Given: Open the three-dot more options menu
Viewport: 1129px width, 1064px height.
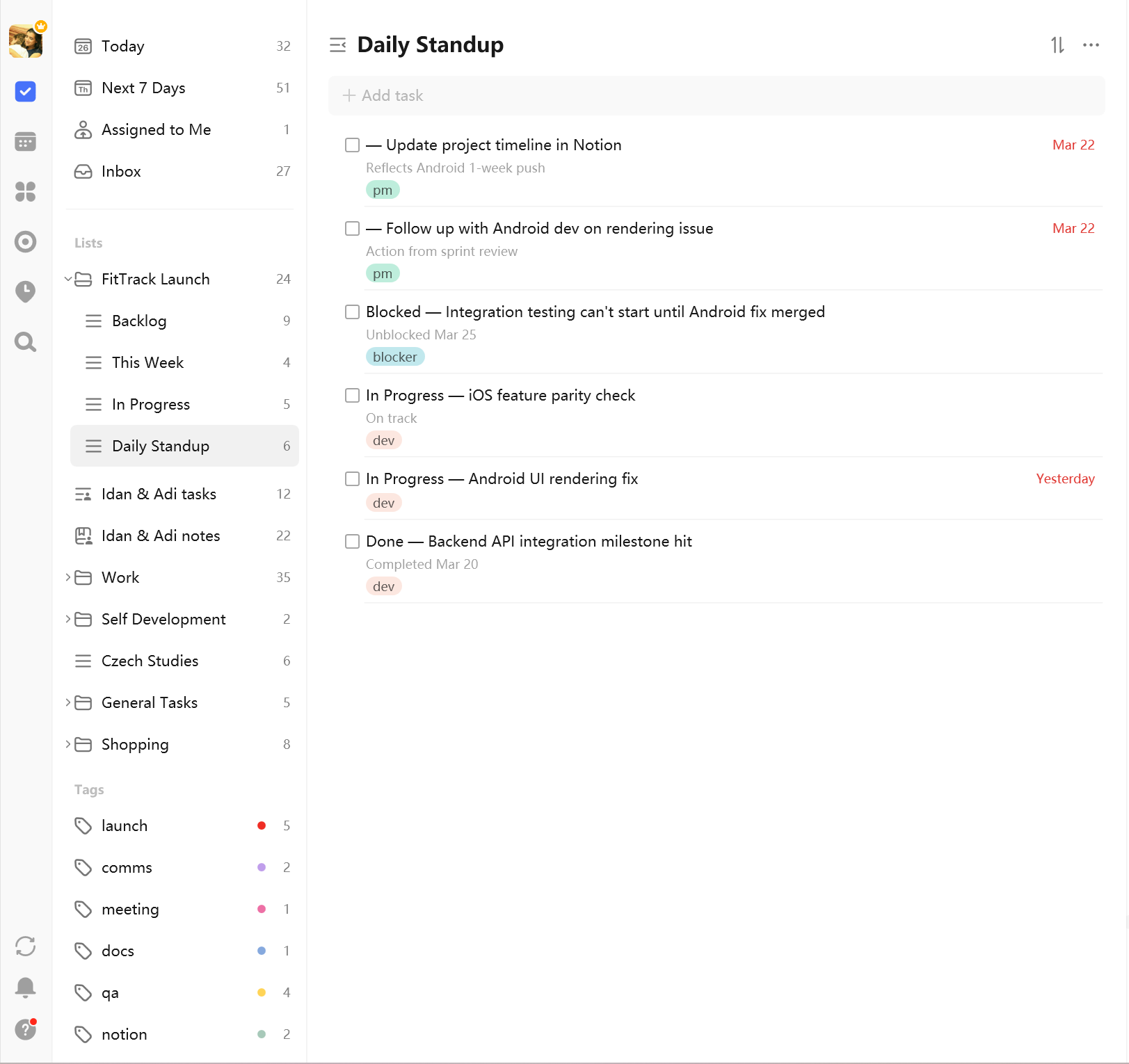Looking at the screenshot, I should pyautogui.click(x=1091, y=45).
